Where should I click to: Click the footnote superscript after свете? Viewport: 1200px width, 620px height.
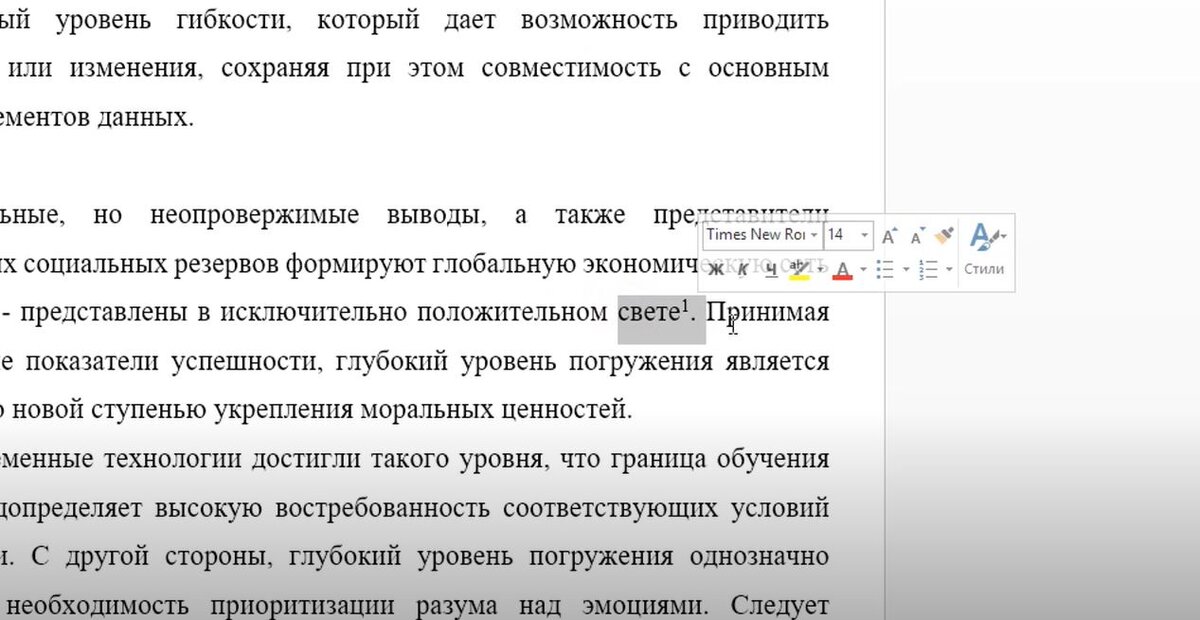coord(685,307)
